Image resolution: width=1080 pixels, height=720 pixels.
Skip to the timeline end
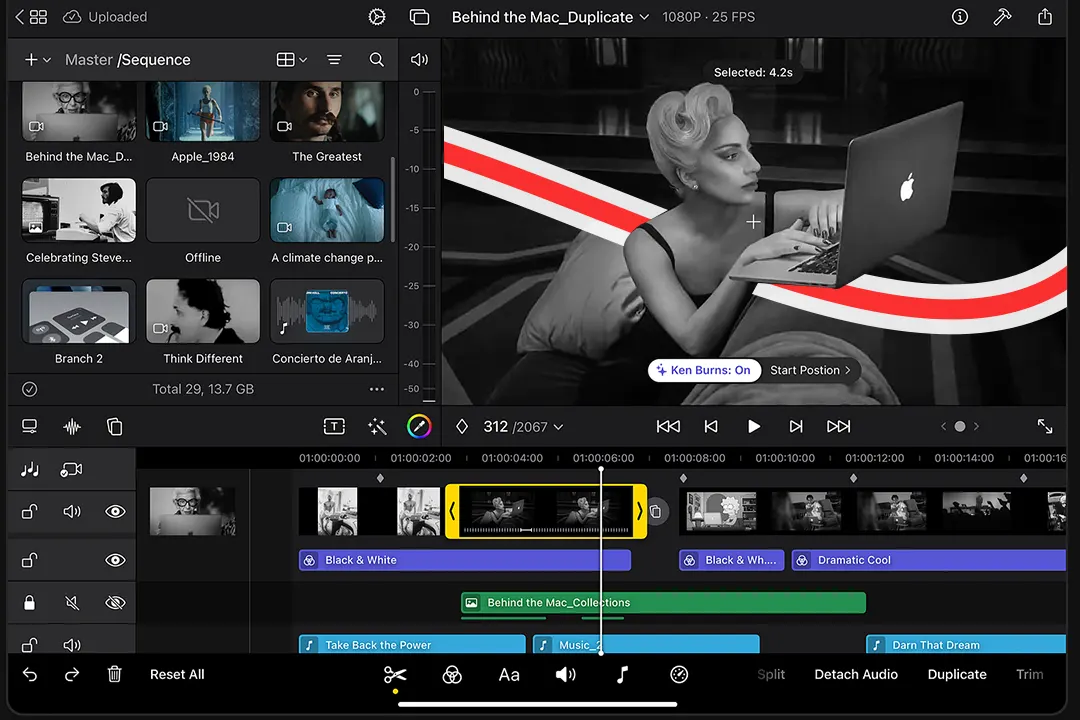838,426
